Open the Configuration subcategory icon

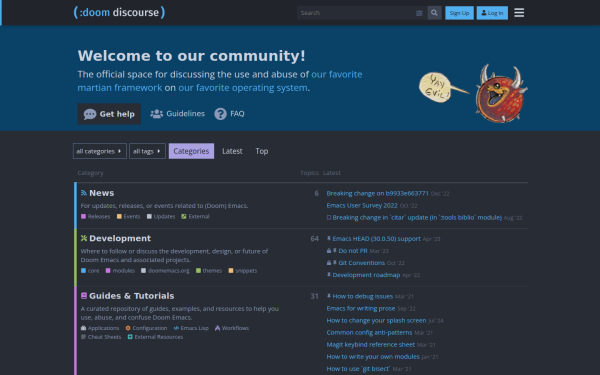[128, 328]
